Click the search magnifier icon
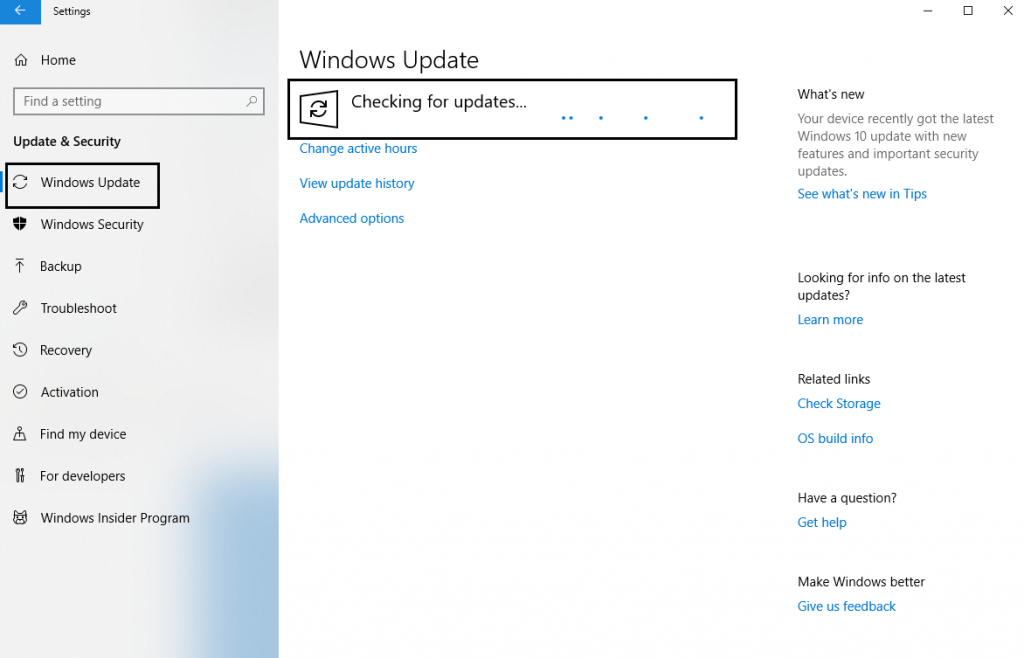 pyautogui.click(x=251, y=101)
